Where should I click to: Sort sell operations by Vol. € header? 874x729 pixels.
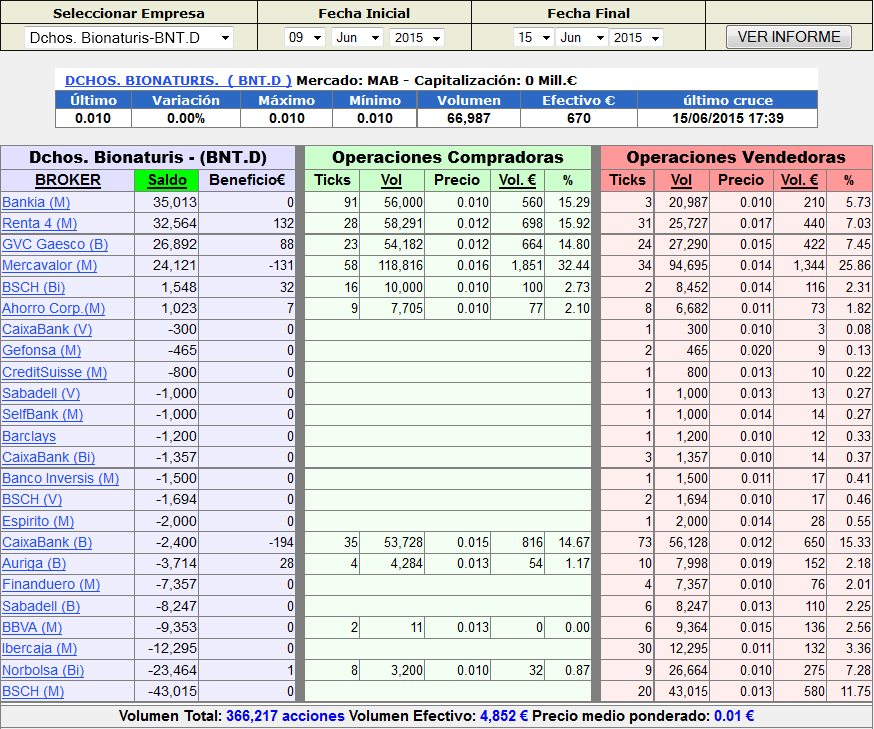799,181
